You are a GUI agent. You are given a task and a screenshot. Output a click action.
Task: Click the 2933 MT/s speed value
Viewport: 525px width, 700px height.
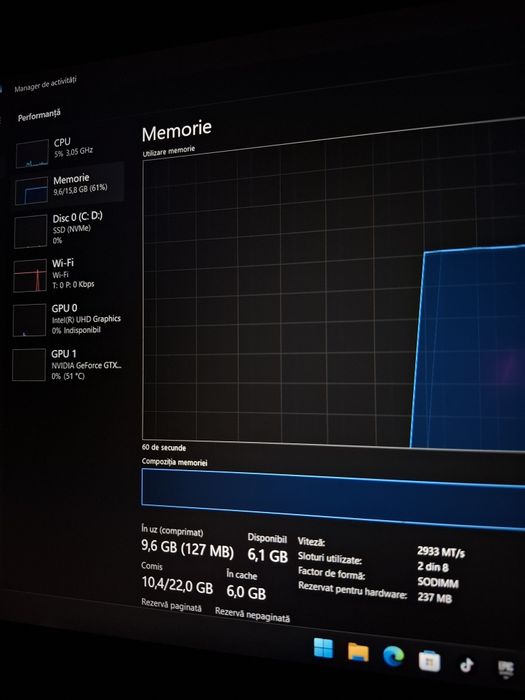(x=441, y=553)
